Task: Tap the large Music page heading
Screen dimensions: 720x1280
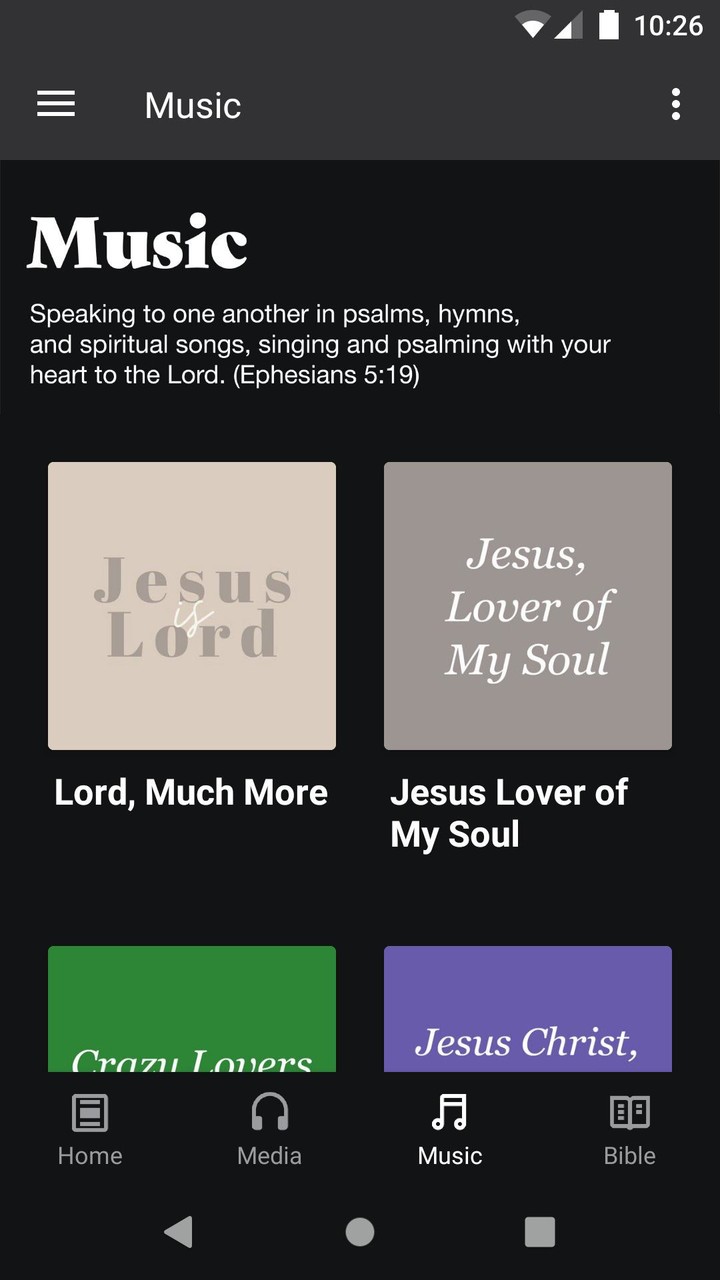Action: point(138,243)
